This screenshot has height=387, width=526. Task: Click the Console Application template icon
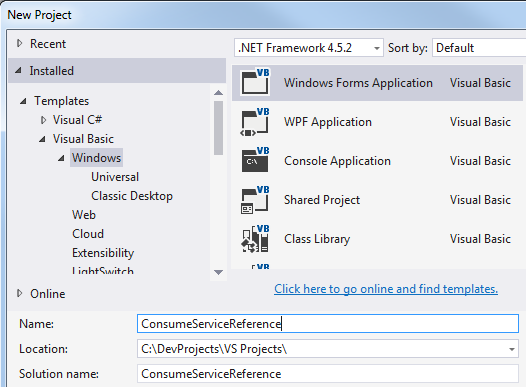[255, 160]
